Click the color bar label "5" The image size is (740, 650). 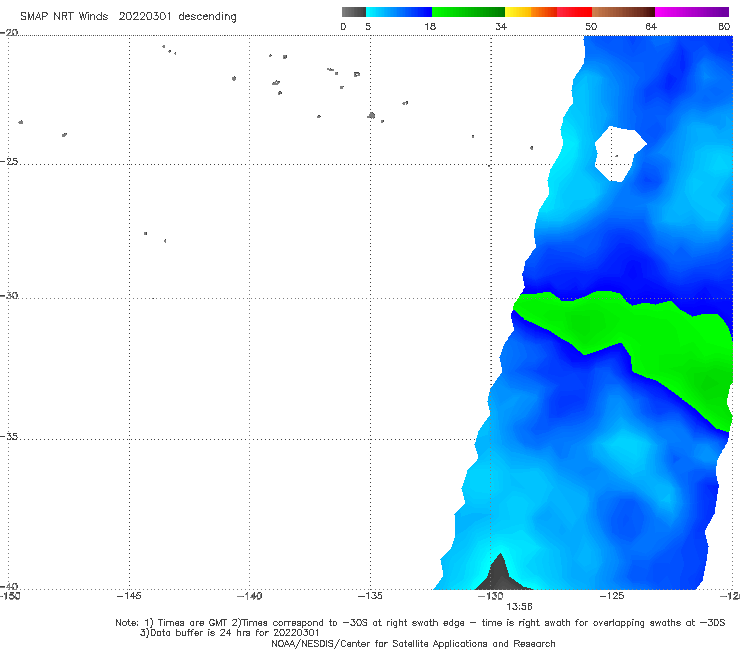pos(368,26)
